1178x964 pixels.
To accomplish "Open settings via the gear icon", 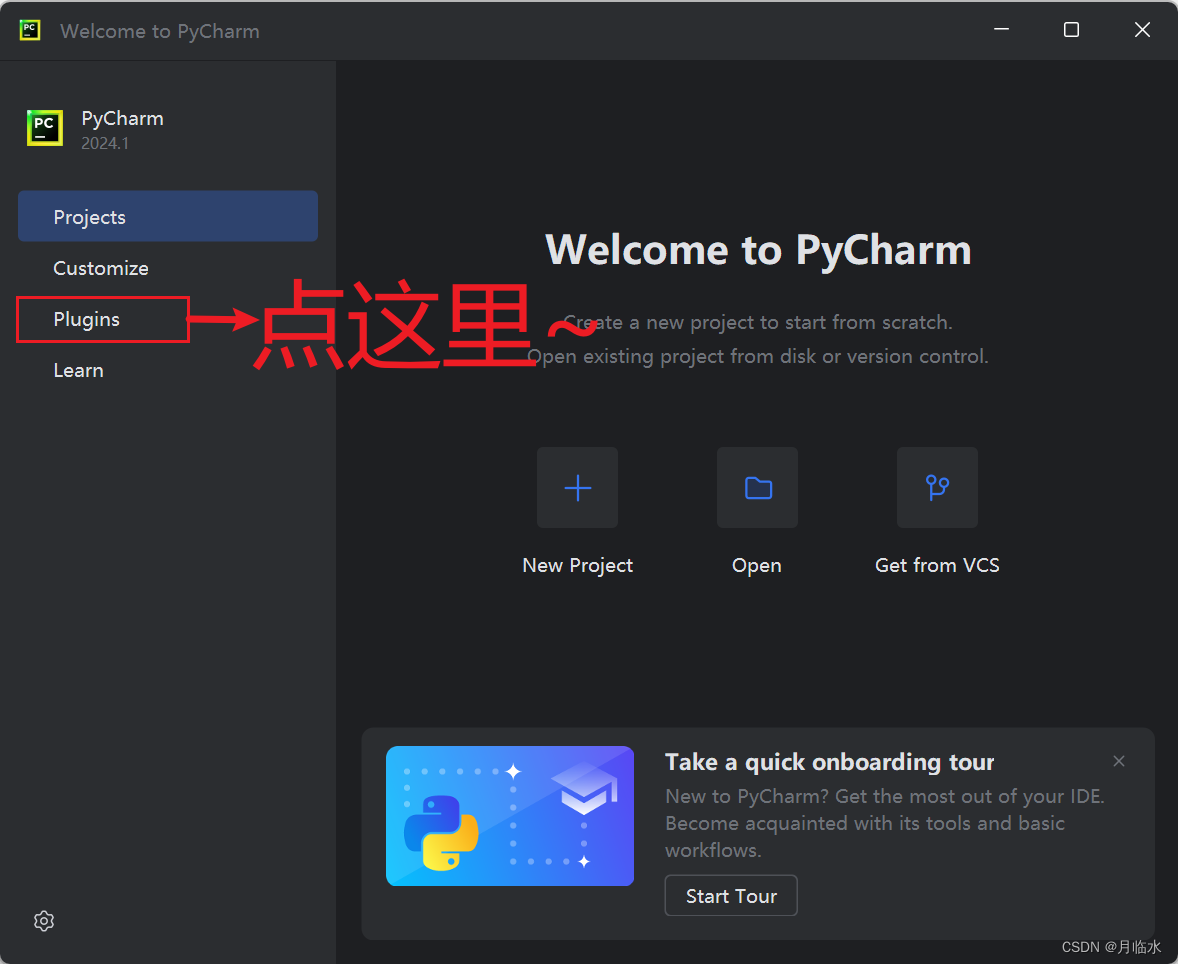I will pos(44,921).
